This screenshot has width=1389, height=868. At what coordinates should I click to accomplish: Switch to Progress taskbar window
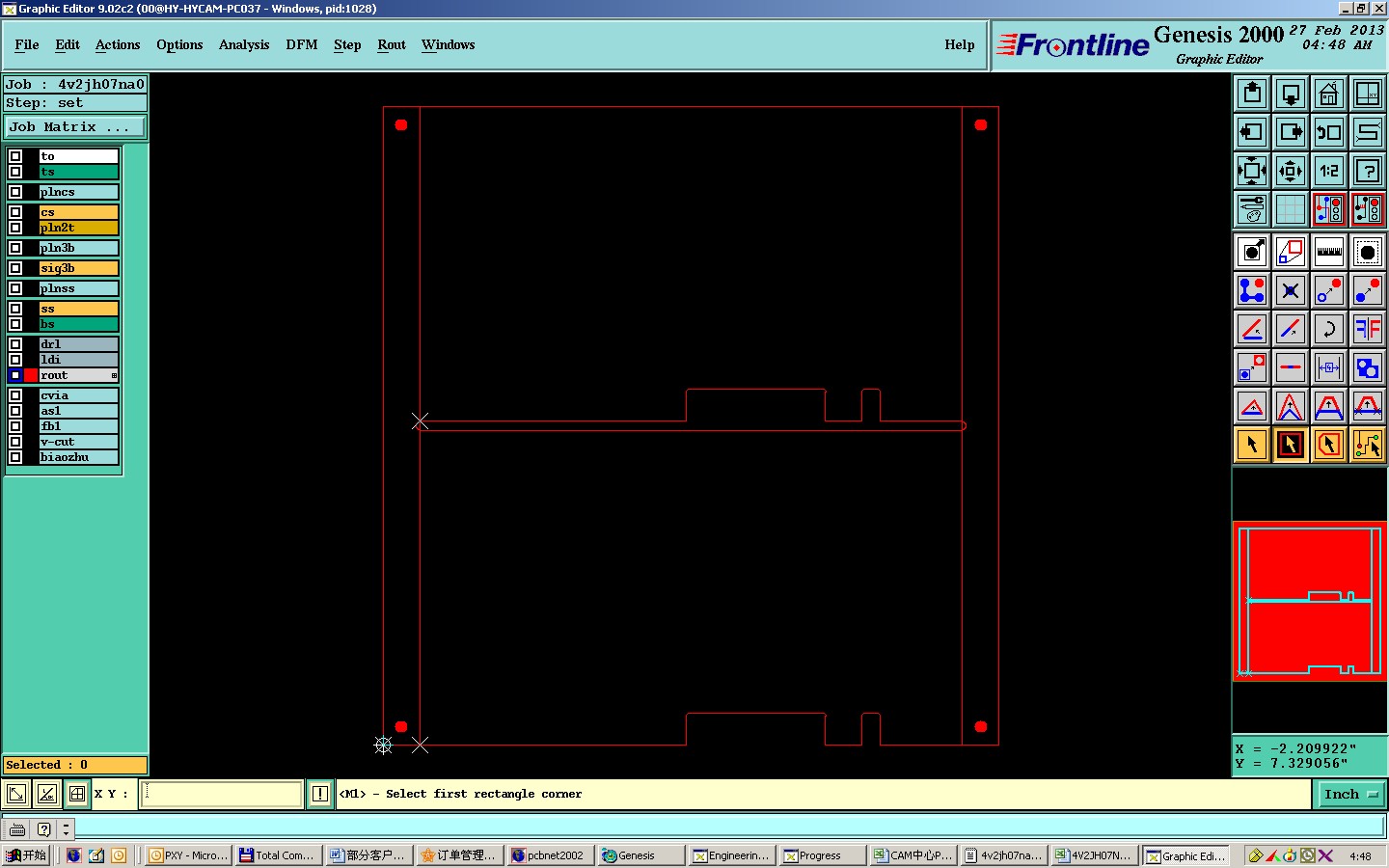pos(823,855)
